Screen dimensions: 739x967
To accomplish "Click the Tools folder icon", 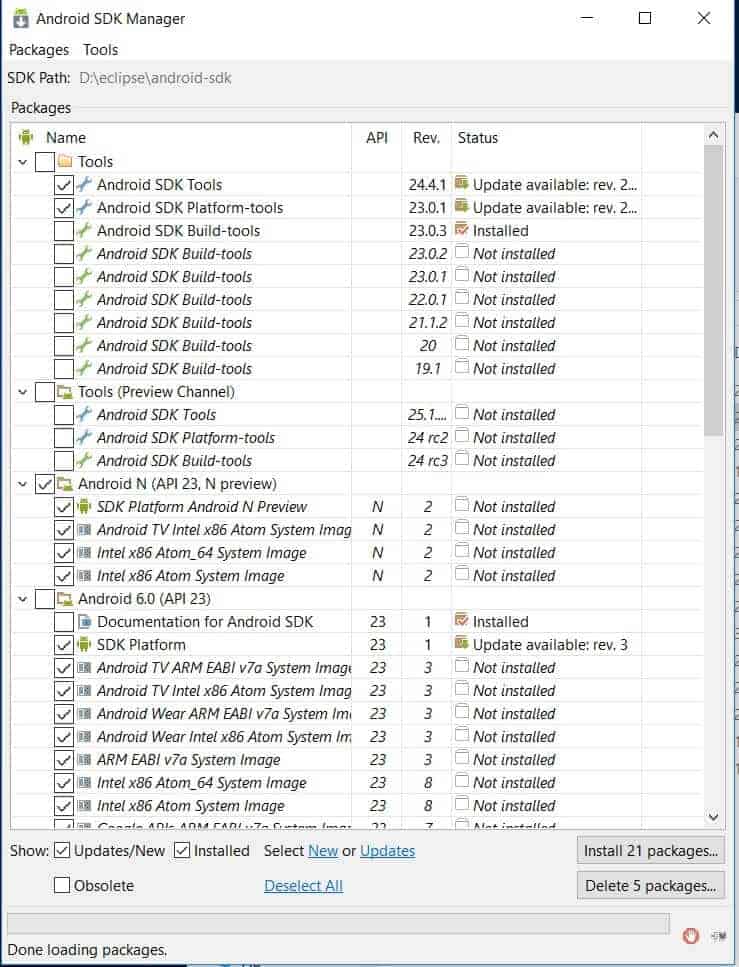I will coord(65,162).
